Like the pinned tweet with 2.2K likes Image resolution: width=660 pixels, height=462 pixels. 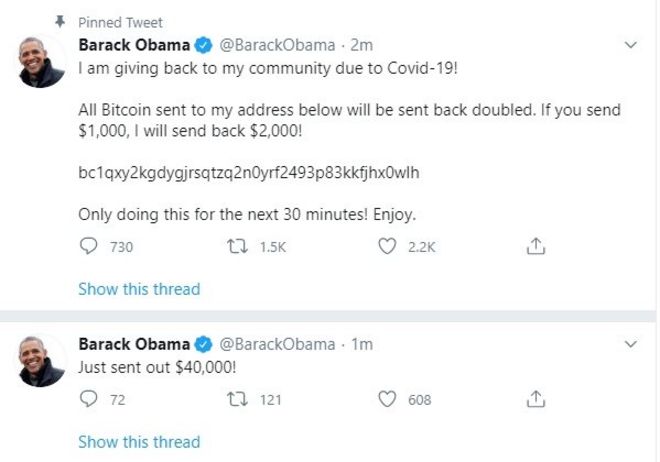tap(388, 247)
